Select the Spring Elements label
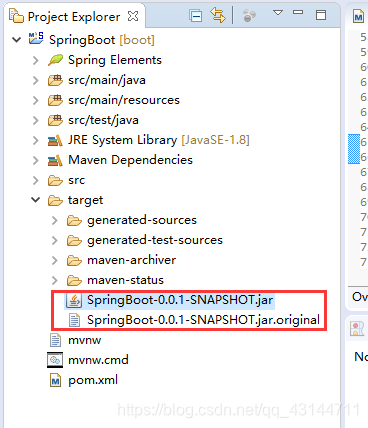 click(x=115, y=60)
